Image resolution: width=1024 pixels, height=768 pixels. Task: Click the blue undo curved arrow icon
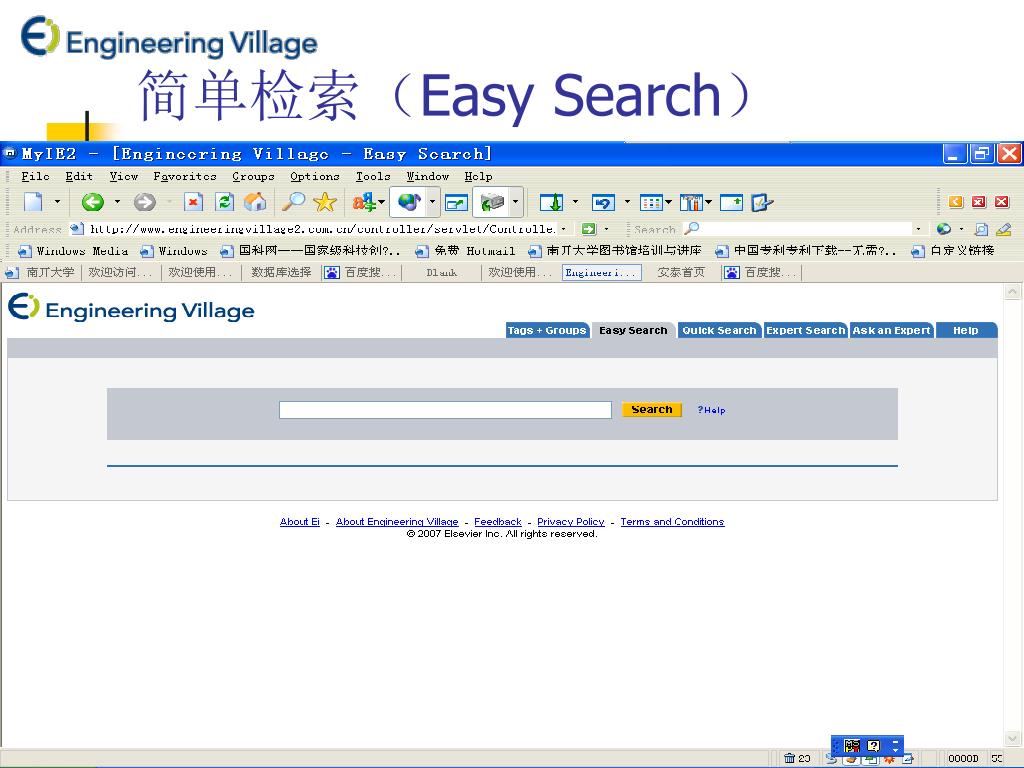(x=603, y=203)
